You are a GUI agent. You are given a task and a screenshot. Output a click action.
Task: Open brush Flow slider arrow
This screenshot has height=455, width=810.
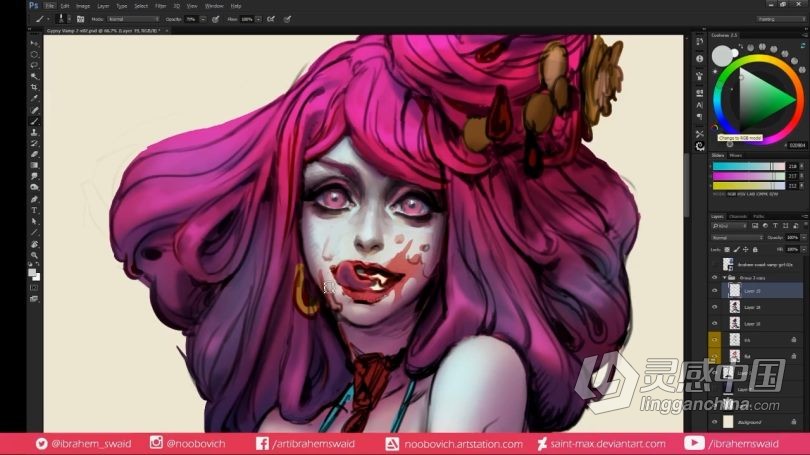(x=258, y=19)
